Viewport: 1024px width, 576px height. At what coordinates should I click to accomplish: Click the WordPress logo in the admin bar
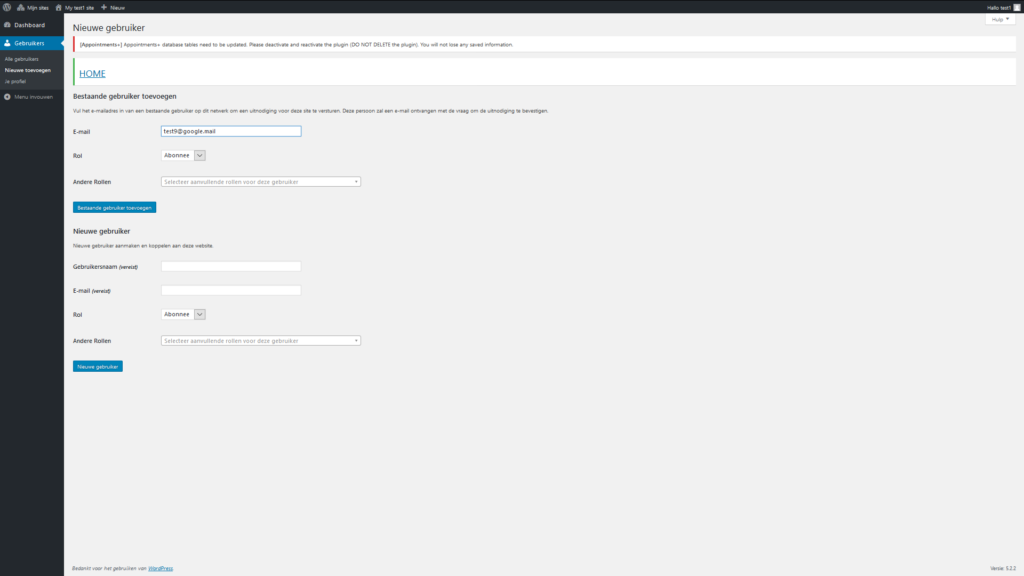7,6
